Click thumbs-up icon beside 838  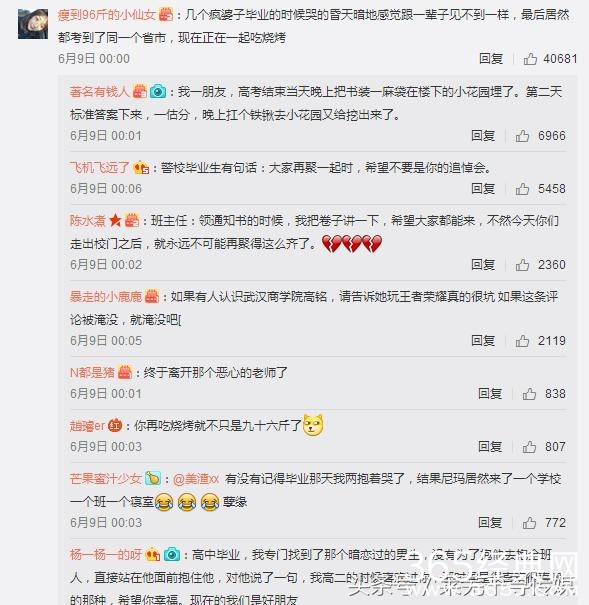(x=529, y=394)
